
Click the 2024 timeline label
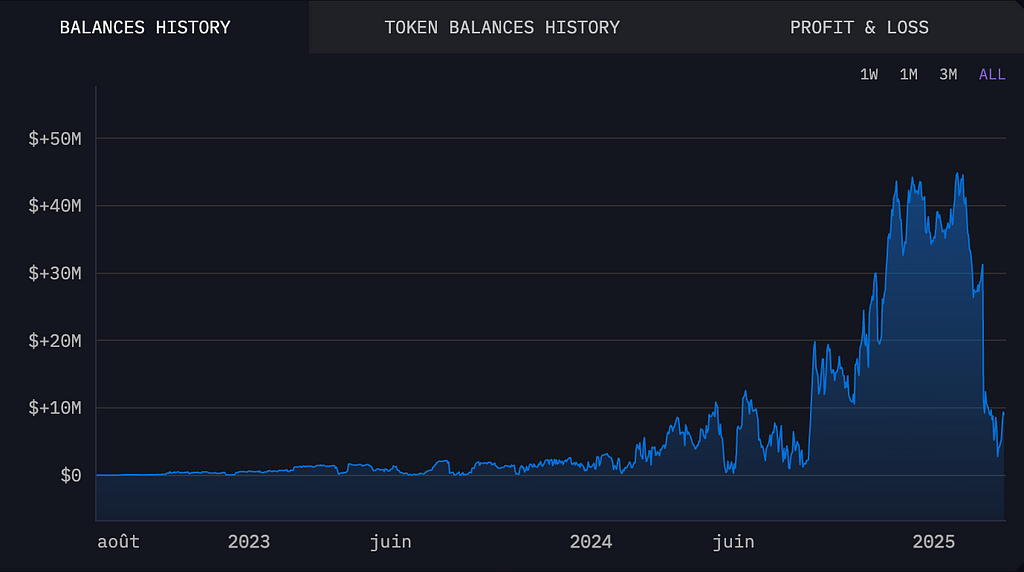click(591, 542)
